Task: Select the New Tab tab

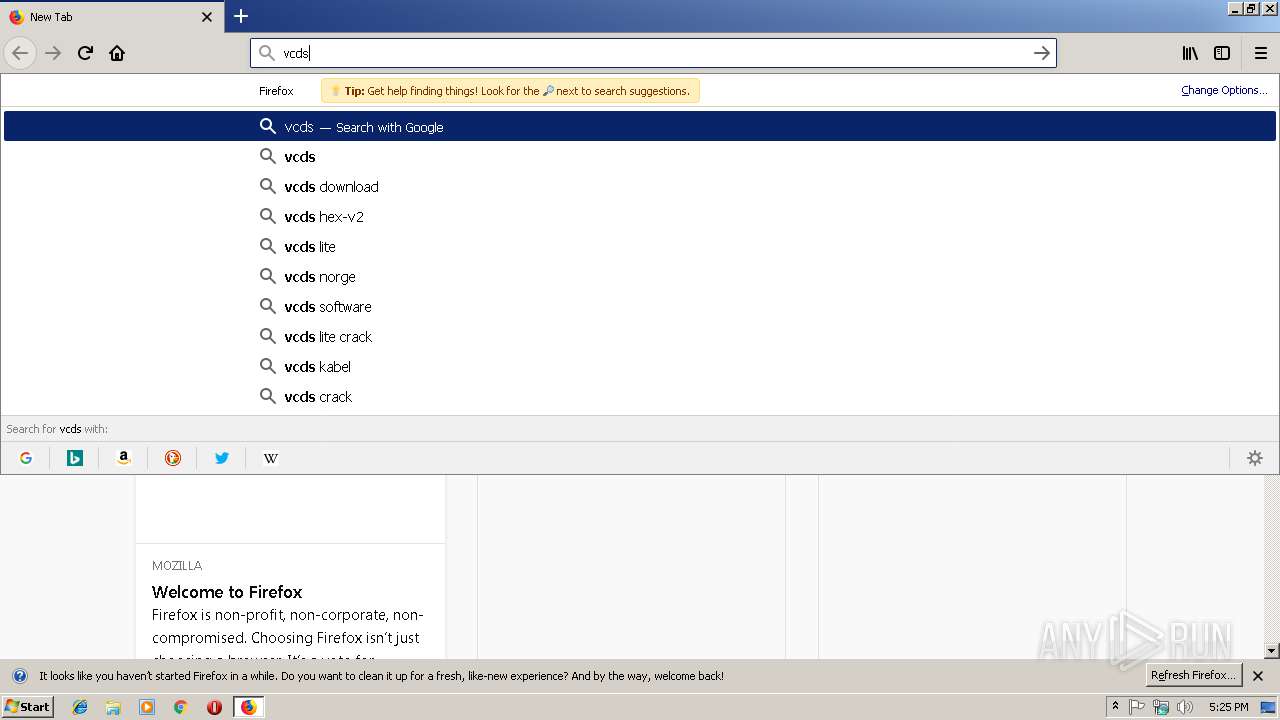Action: (x=110, y=17)
